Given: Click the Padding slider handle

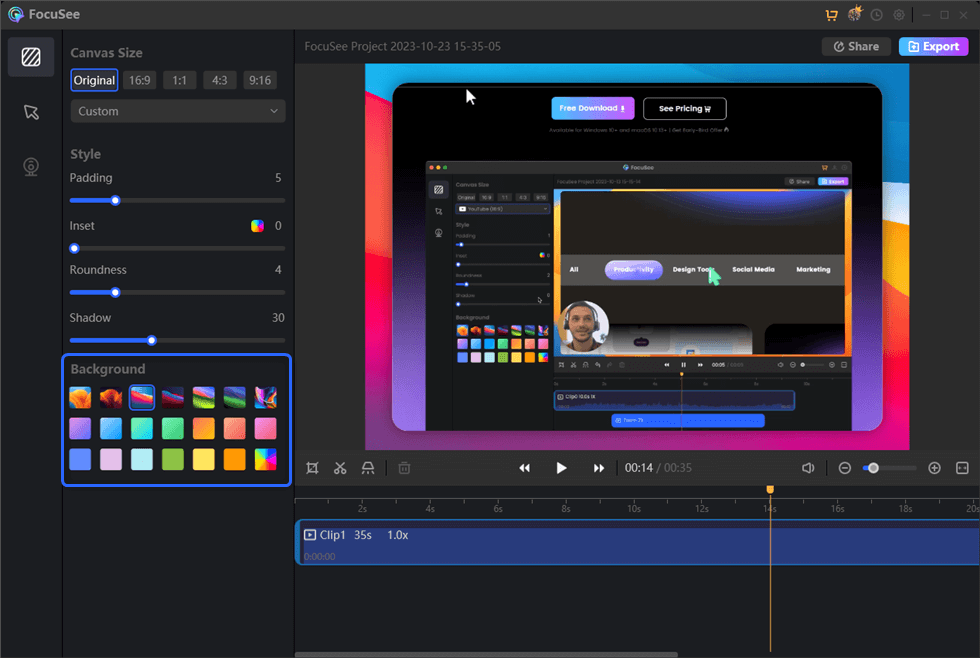Looking at the screenshot, I should coord(115,201).
